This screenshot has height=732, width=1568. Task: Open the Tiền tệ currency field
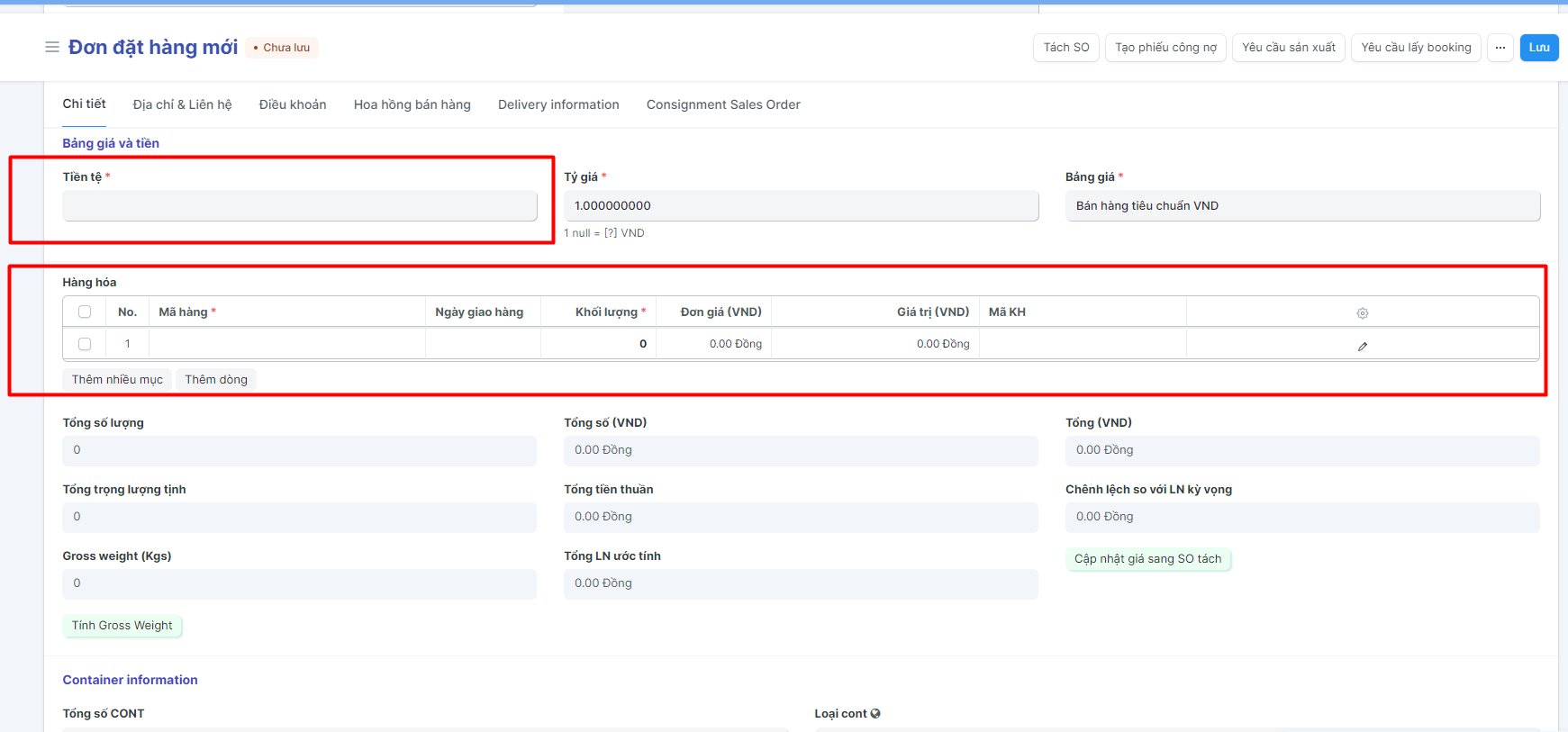pos(299,206)
